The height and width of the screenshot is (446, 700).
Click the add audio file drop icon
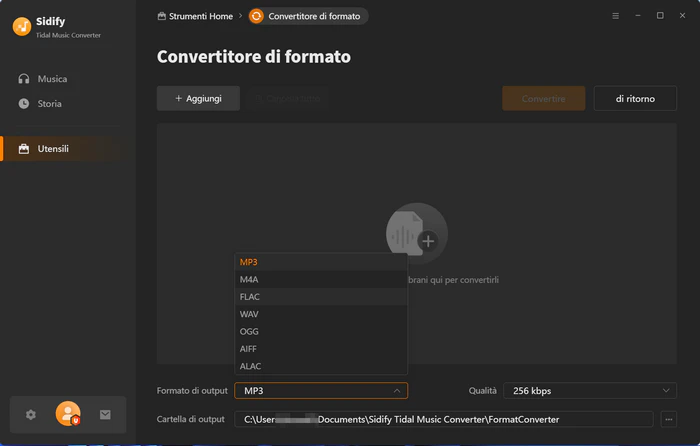click(417, 234)
